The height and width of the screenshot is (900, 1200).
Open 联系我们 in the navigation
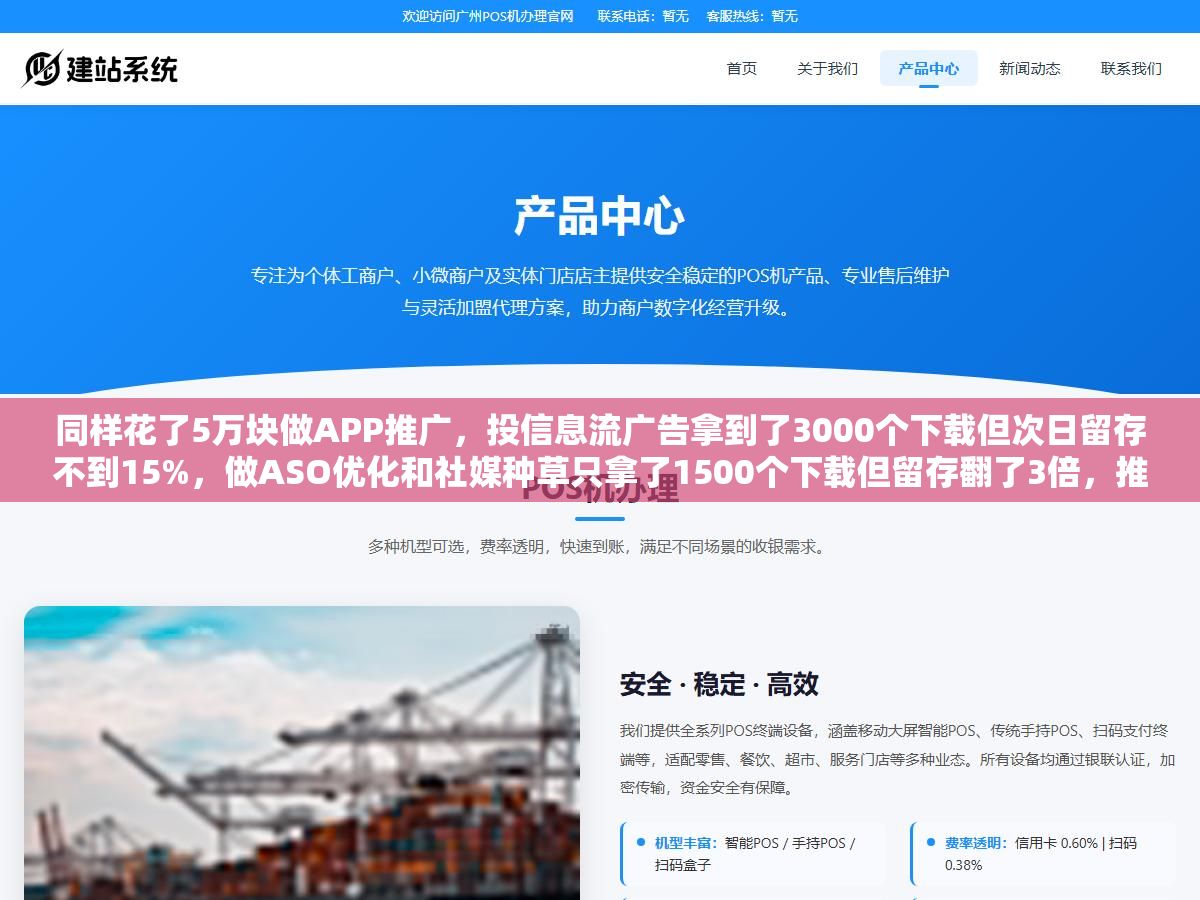[1131, 68]
